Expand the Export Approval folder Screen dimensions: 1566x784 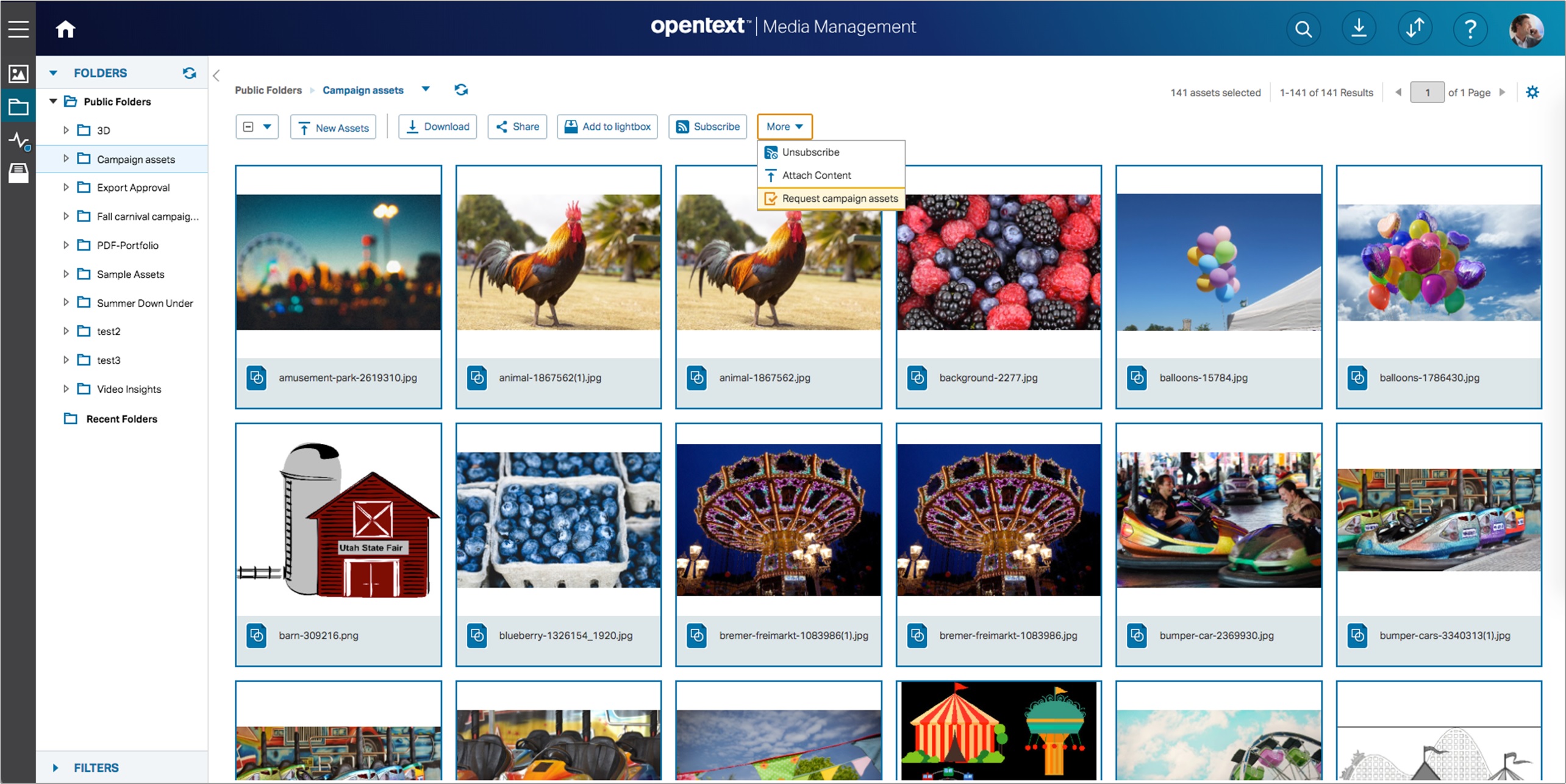[66, 187]
